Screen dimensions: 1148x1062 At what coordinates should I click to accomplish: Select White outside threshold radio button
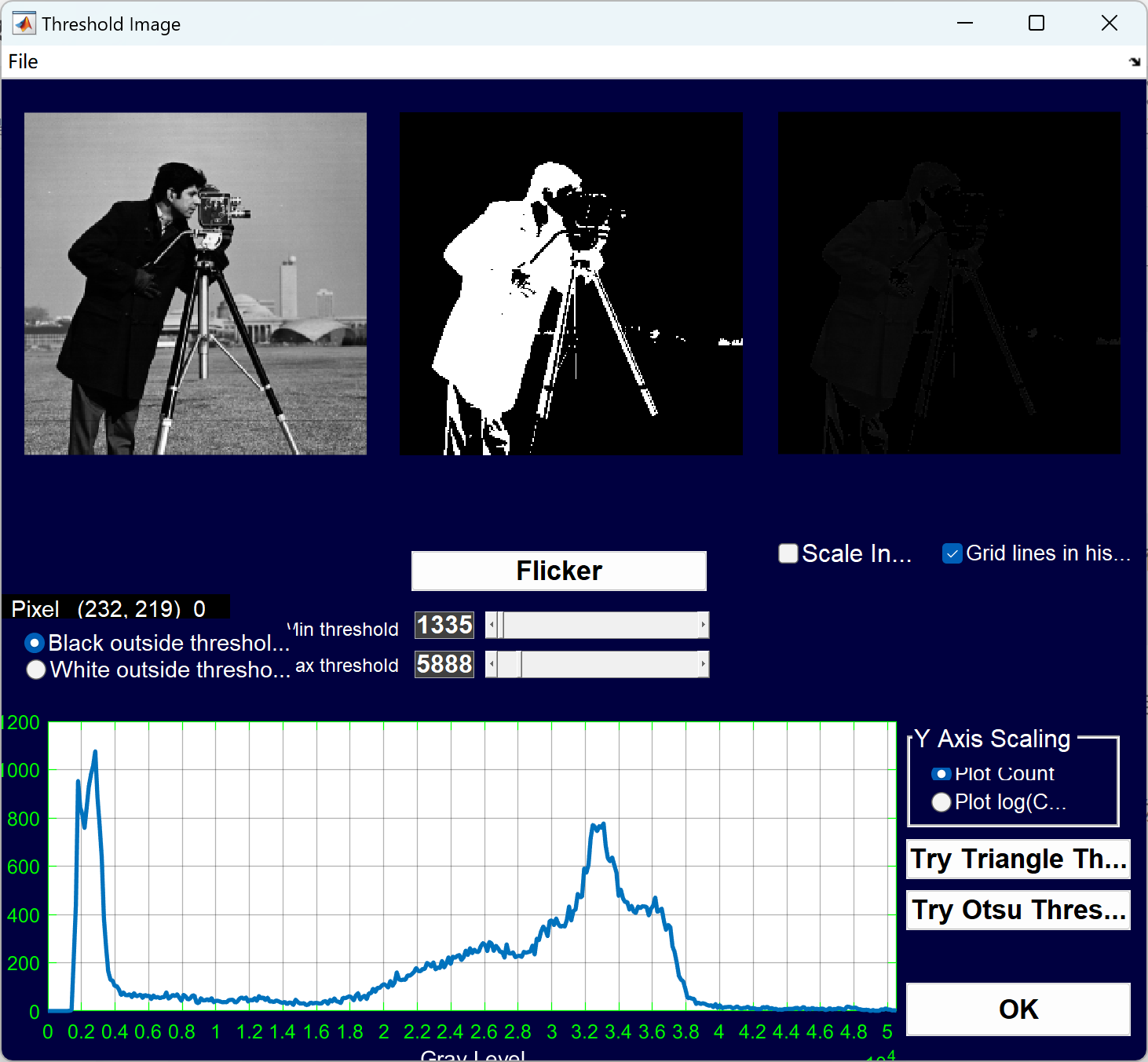[35, 670]
